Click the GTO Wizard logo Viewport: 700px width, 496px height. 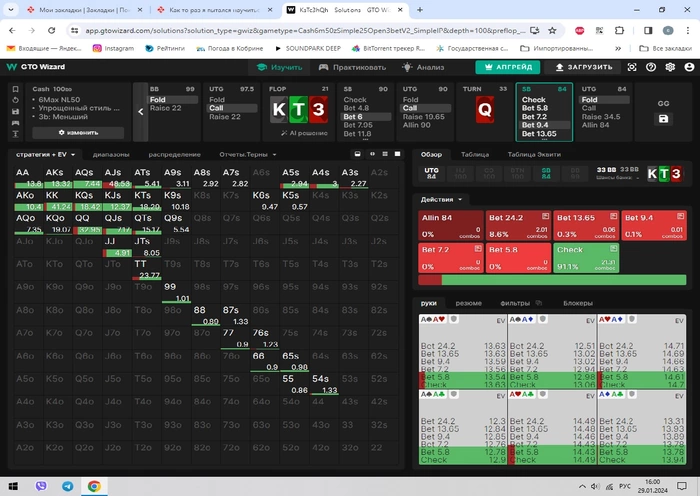[36, 67]
